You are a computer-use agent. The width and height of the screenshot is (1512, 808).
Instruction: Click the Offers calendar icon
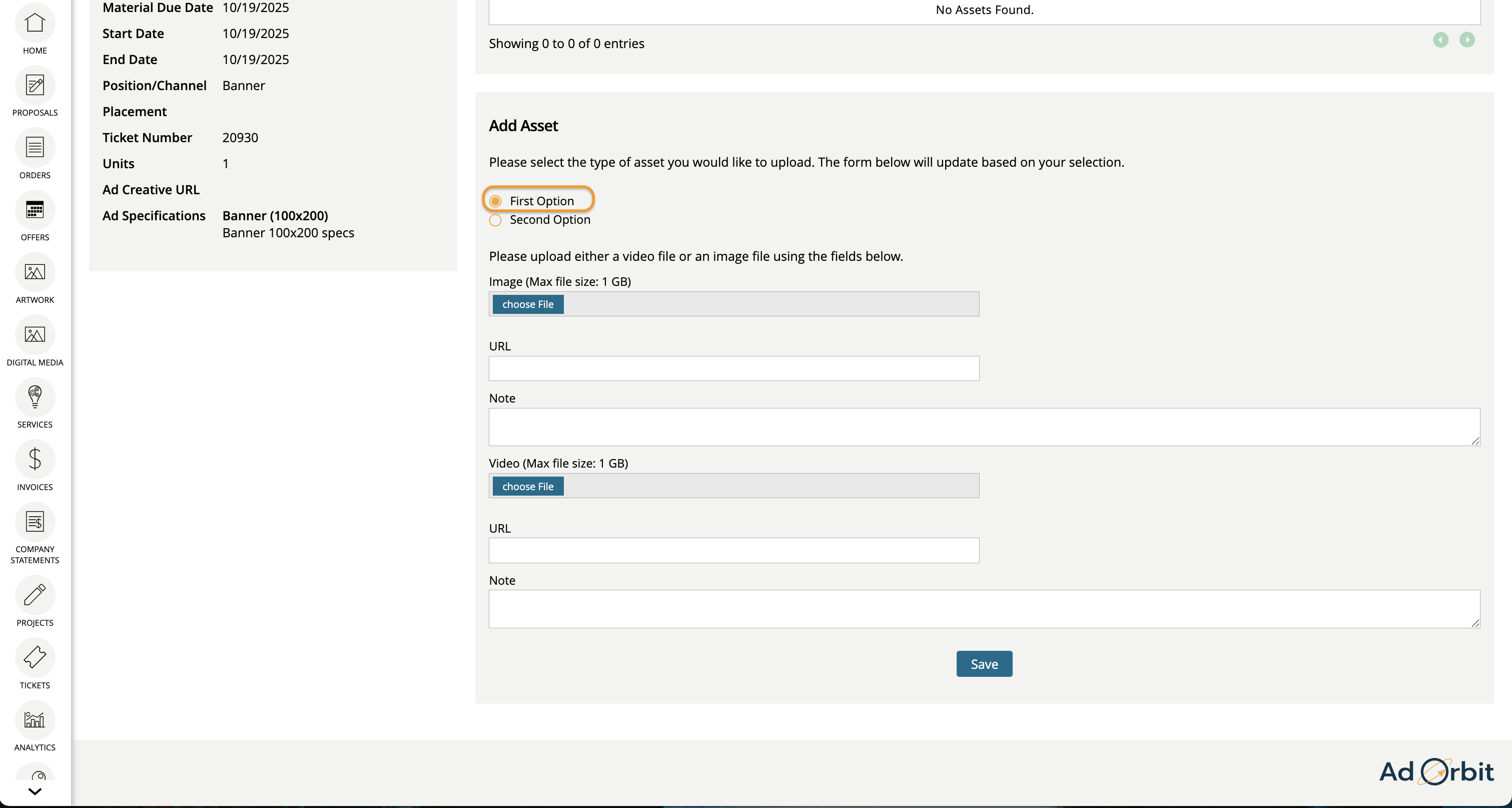click(35, 210)
